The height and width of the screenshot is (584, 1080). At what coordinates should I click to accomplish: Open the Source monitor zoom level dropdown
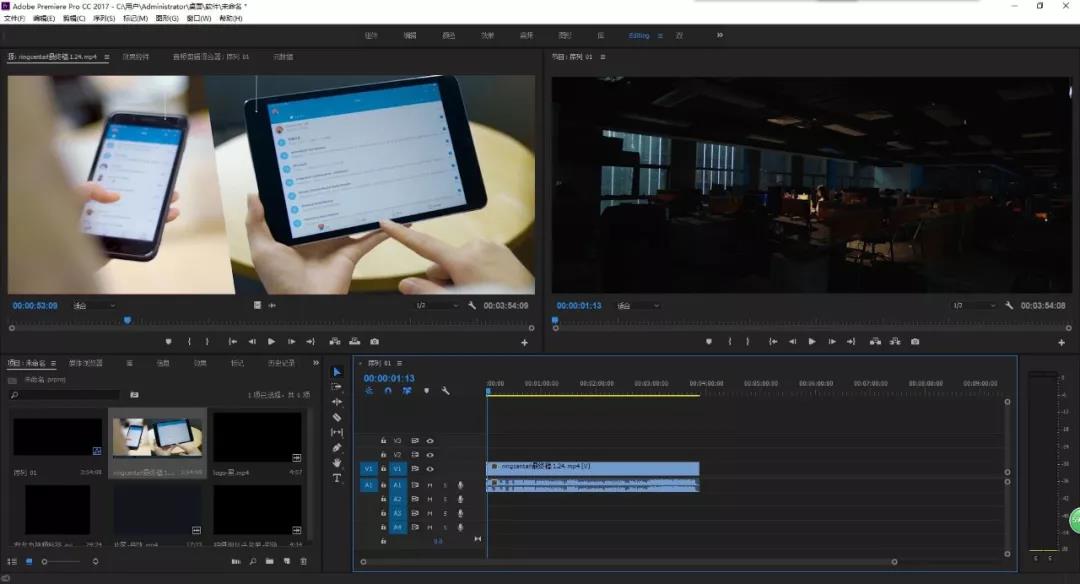pyautogui.click(x=94, y=305)
